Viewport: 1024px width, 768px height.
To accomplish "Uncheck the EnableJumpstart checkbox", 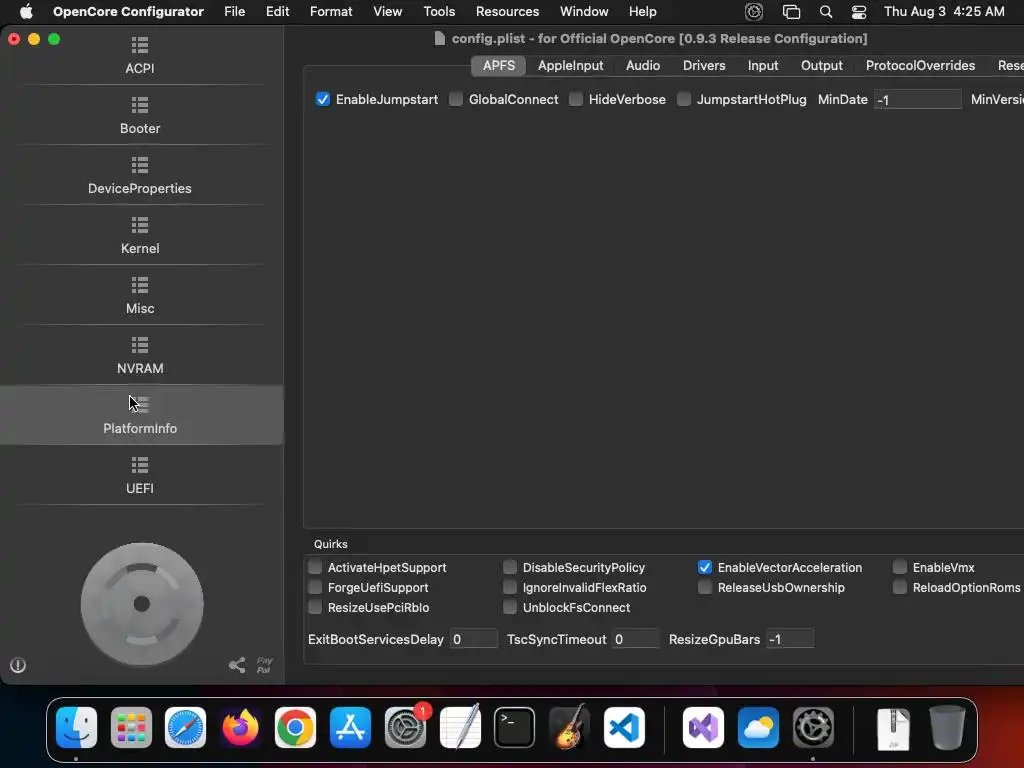I will coord(323,99).
